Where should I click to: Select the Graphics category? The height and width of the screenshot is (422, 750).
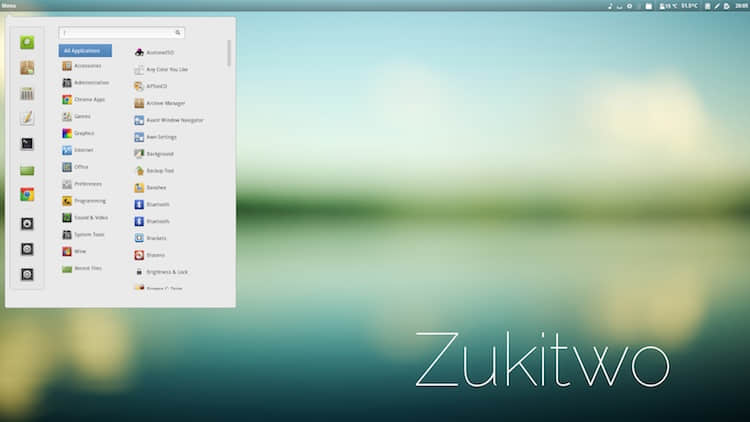click(78, 133)
